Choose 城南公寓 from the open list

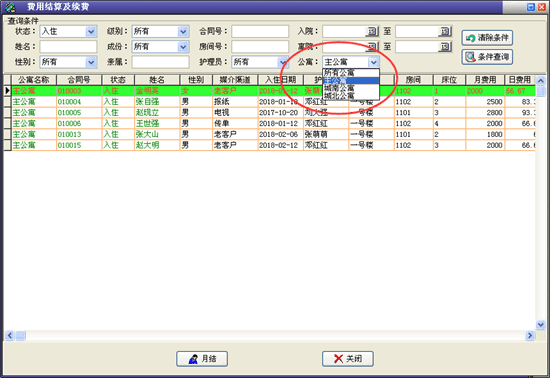pyautogui.click(x=351, y=88)
